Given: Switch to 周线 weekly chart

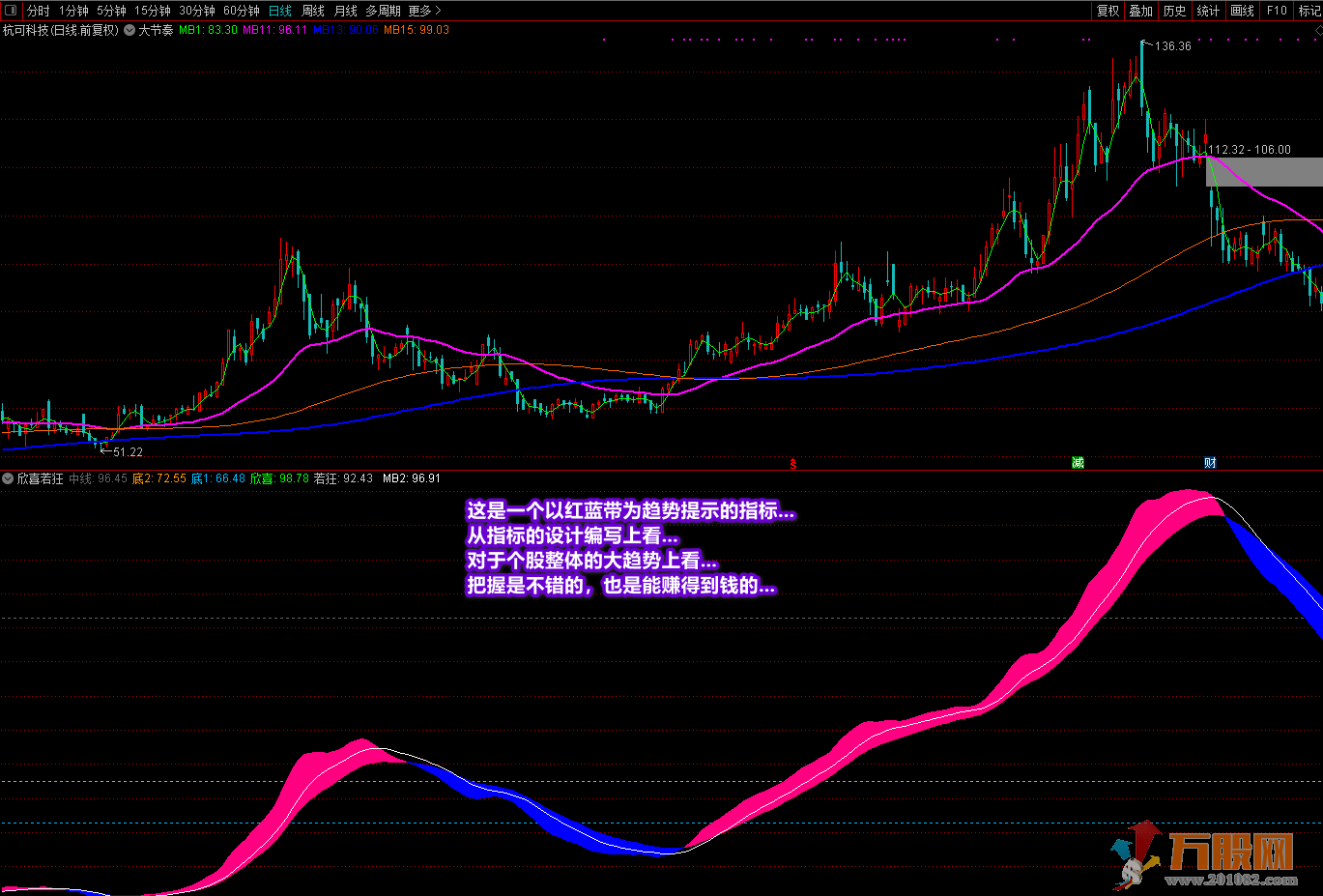Looking at the screenshot, I should click(x=313, y=11).
